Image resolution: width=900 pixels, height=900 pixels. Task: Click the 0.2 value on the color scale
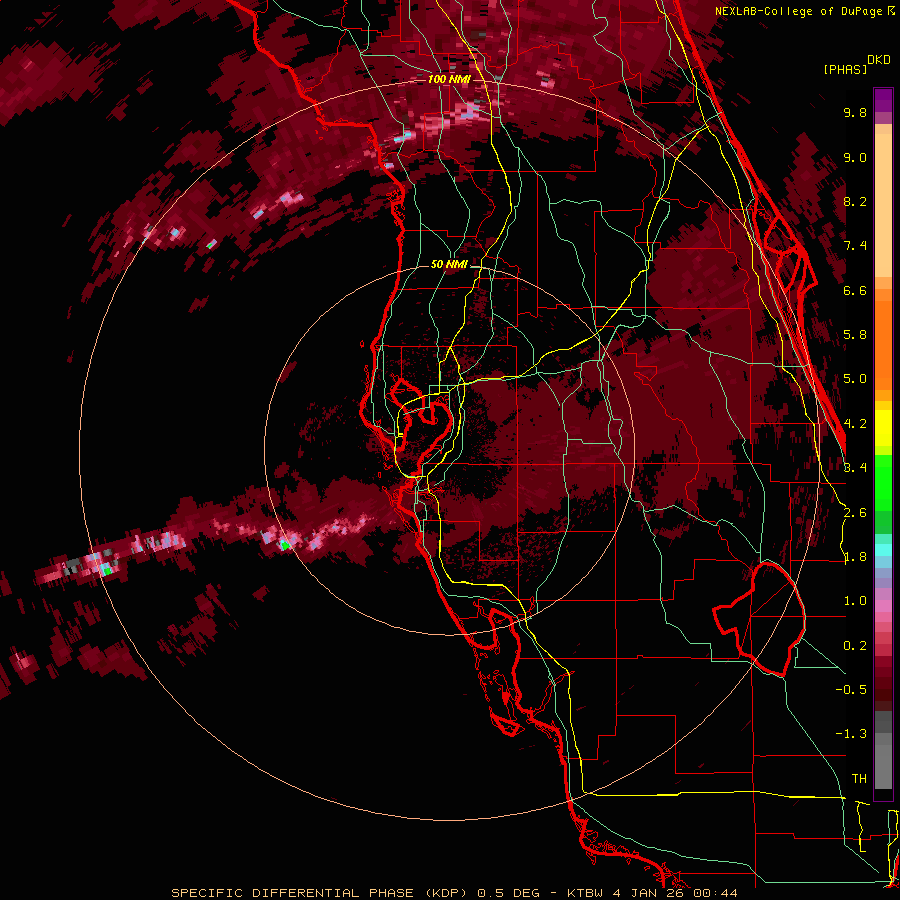point(855,646)
